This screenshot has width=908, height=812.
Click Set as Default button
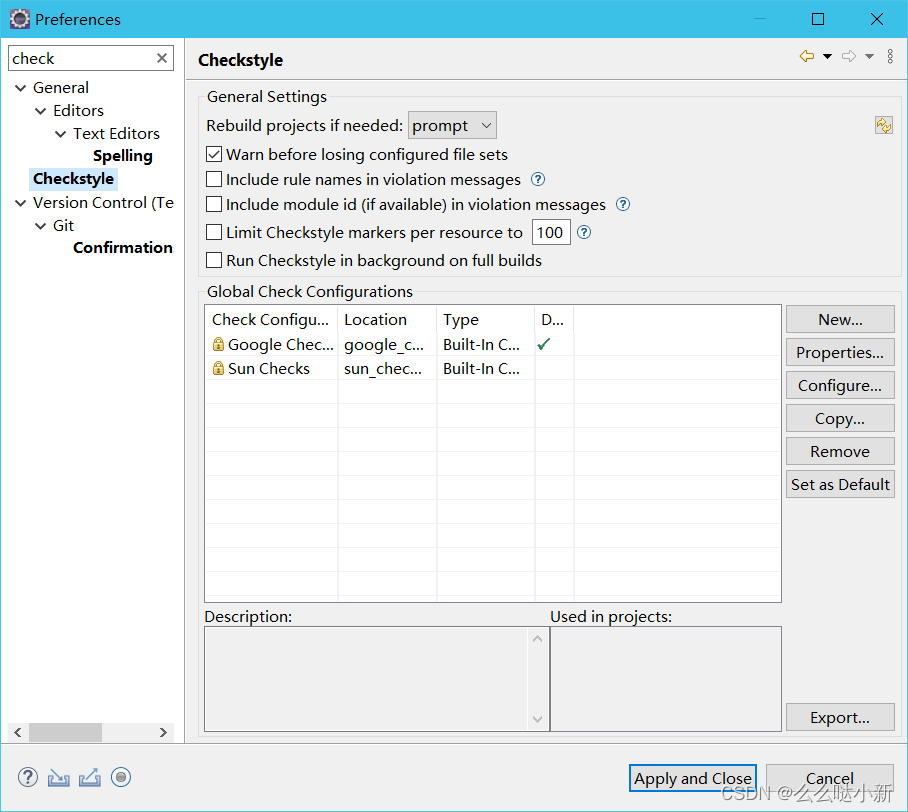coord(840,484)
